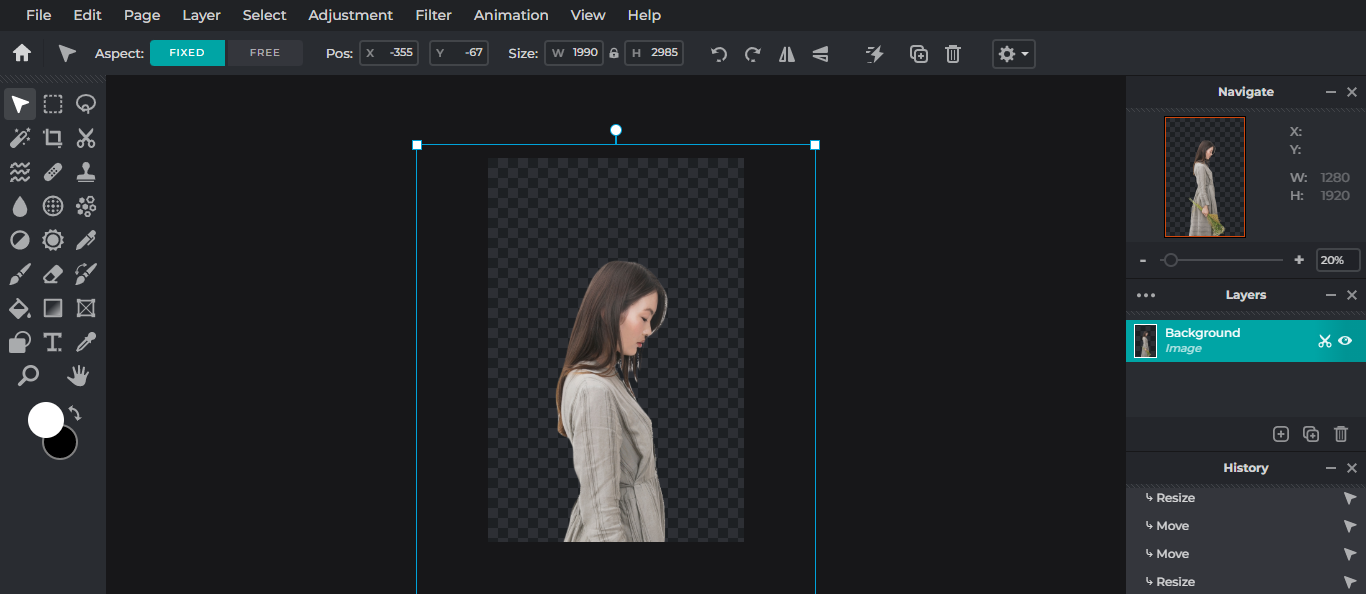This screenshot has height=594, width=1366.
Task: Activate the Text tool
Action: (53, 342)
